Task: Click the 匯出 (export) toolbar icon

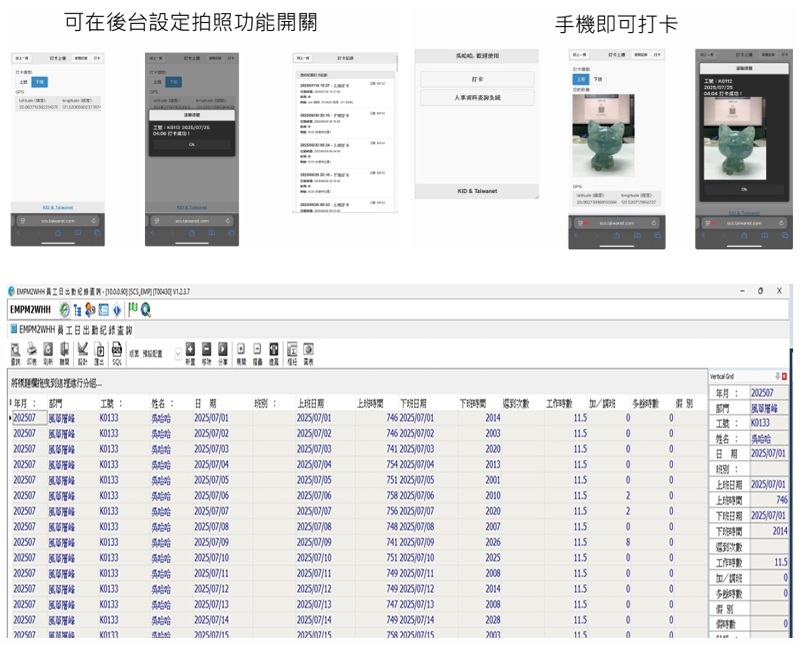Action: point(100,353)
